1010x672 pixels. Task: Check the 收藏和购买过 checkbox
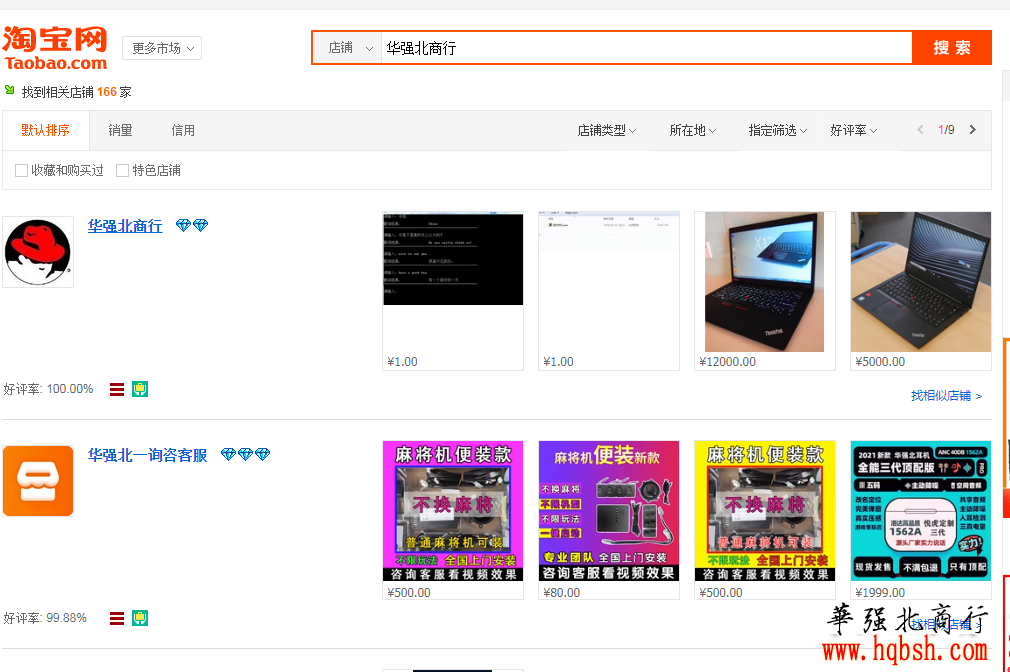click(x=21, y=170)
